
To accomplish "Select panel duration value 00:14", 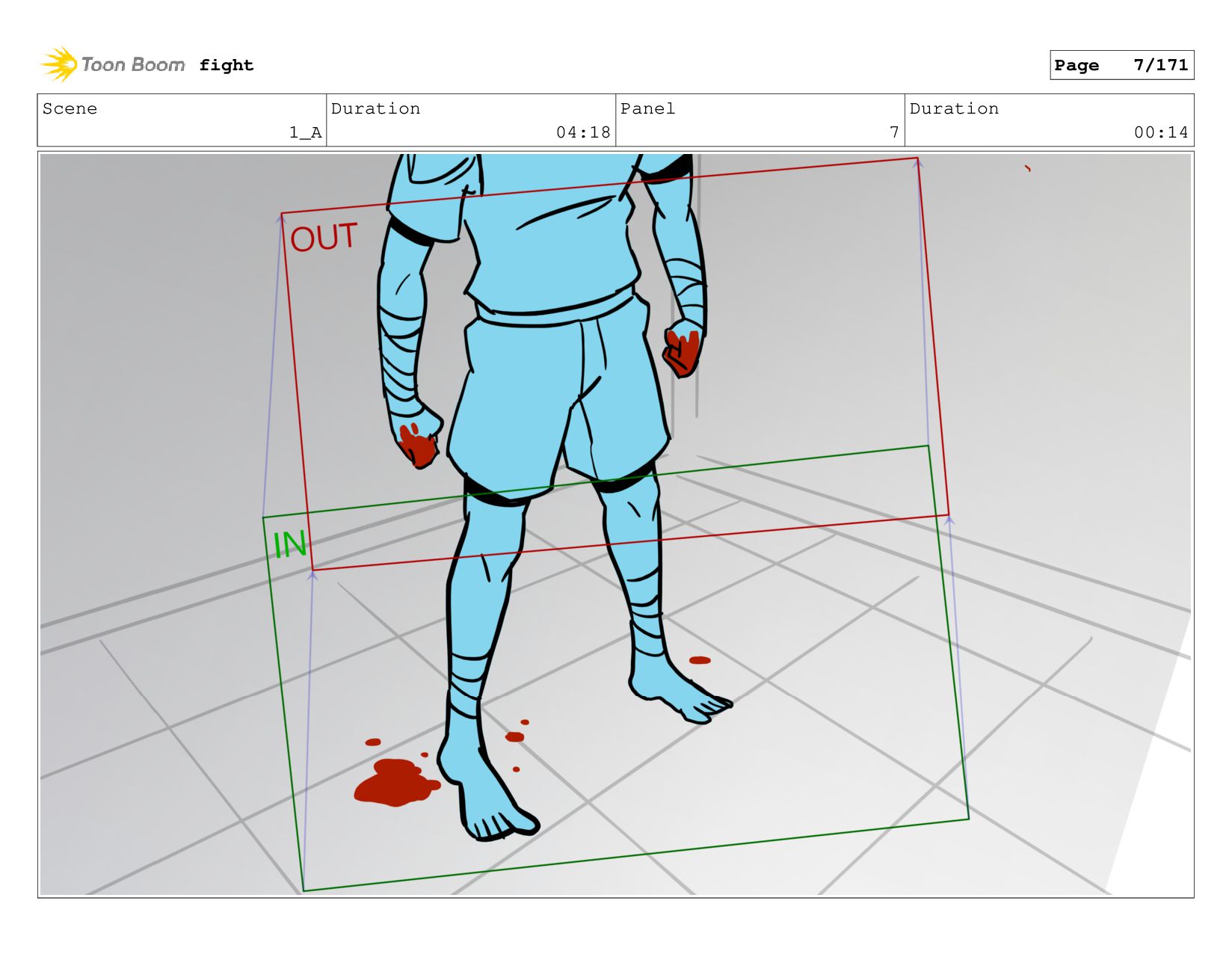I will coord(1161,132).
